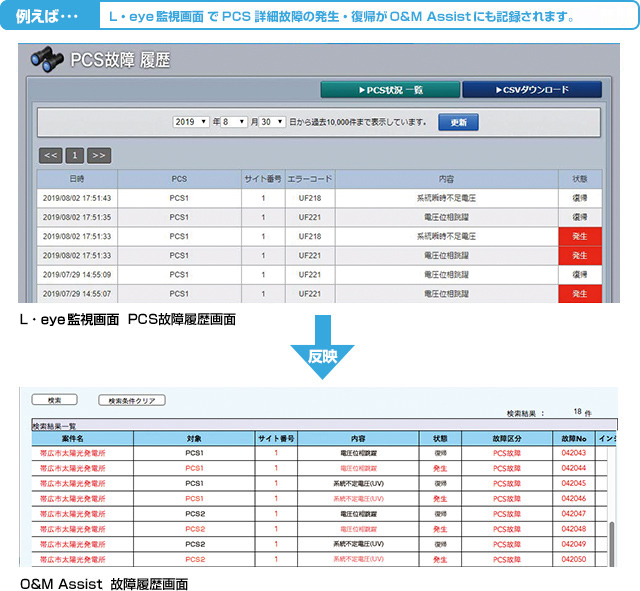Sort by the 日時 column header
The height and width of the screenshot is (591, 640).
pos(77,179)
